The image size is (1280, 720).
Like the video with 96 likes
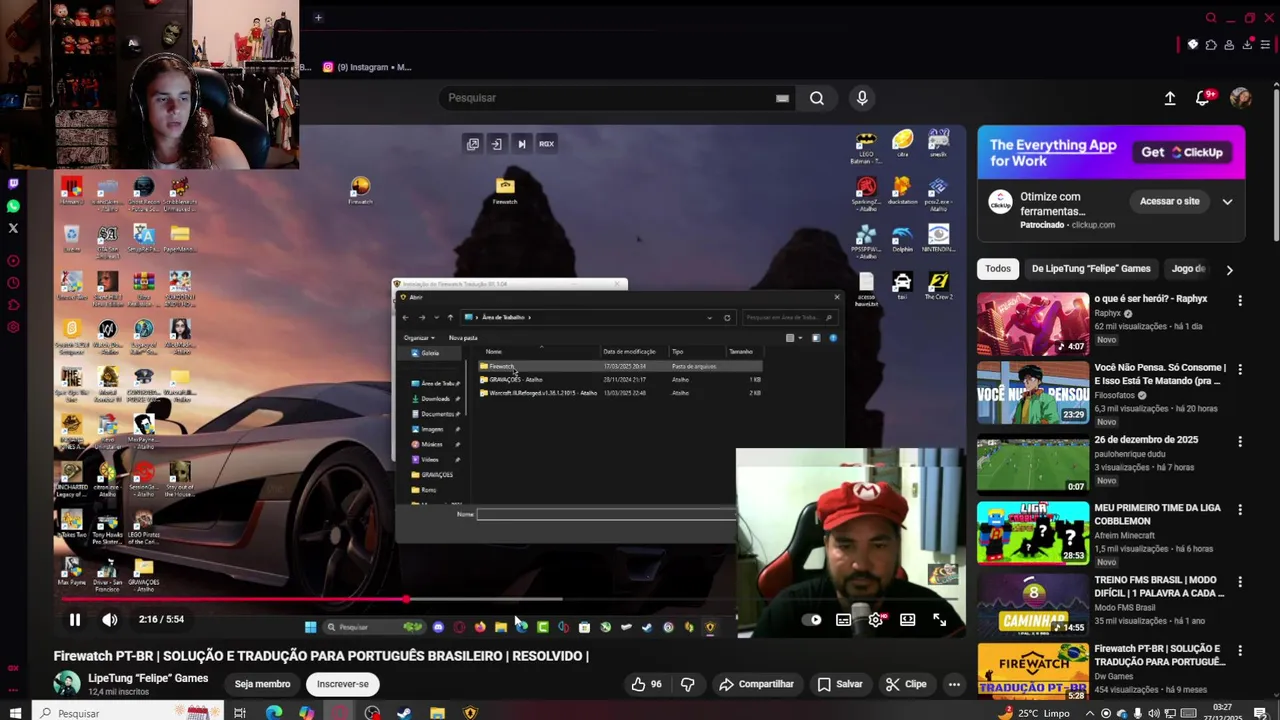click(647, 684)
